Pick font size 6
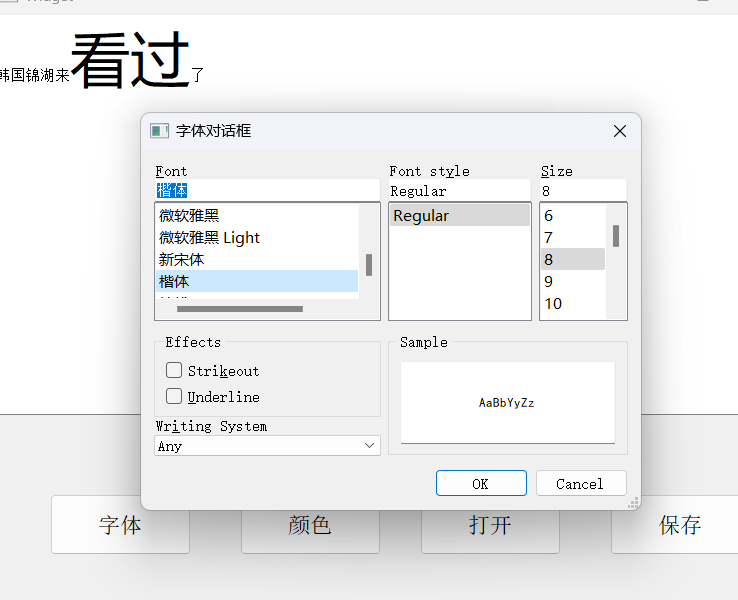This screenshot has width=738, height=600. [548, 215]
